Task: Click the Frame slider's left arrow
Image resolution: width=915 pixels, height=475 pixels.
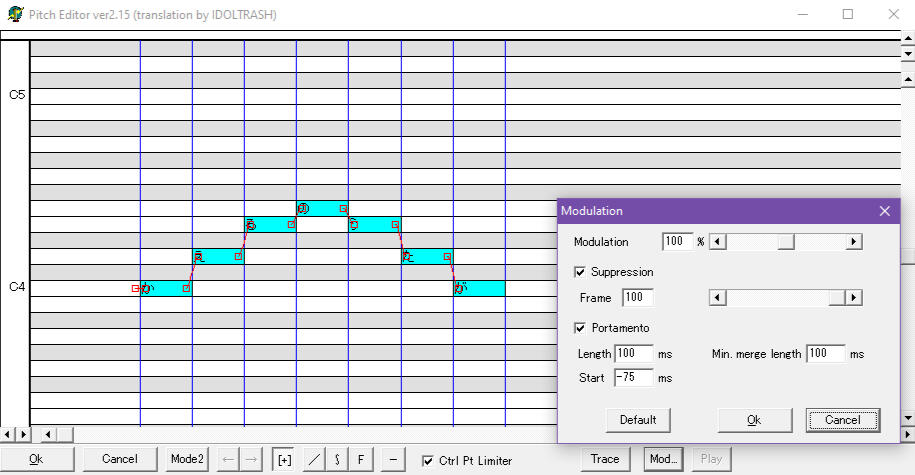Action: point(716,298)
